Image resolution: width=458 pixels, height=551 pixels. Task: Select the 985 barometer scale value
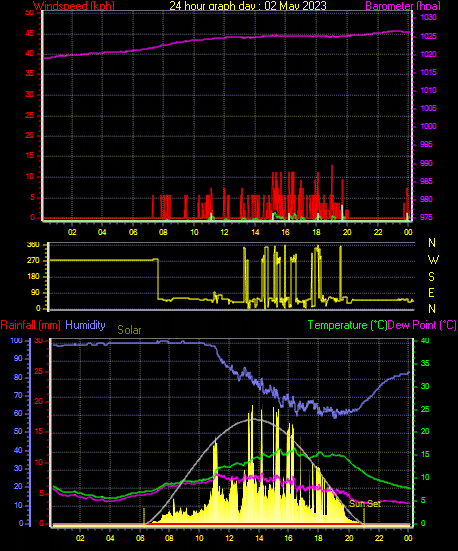427,181
